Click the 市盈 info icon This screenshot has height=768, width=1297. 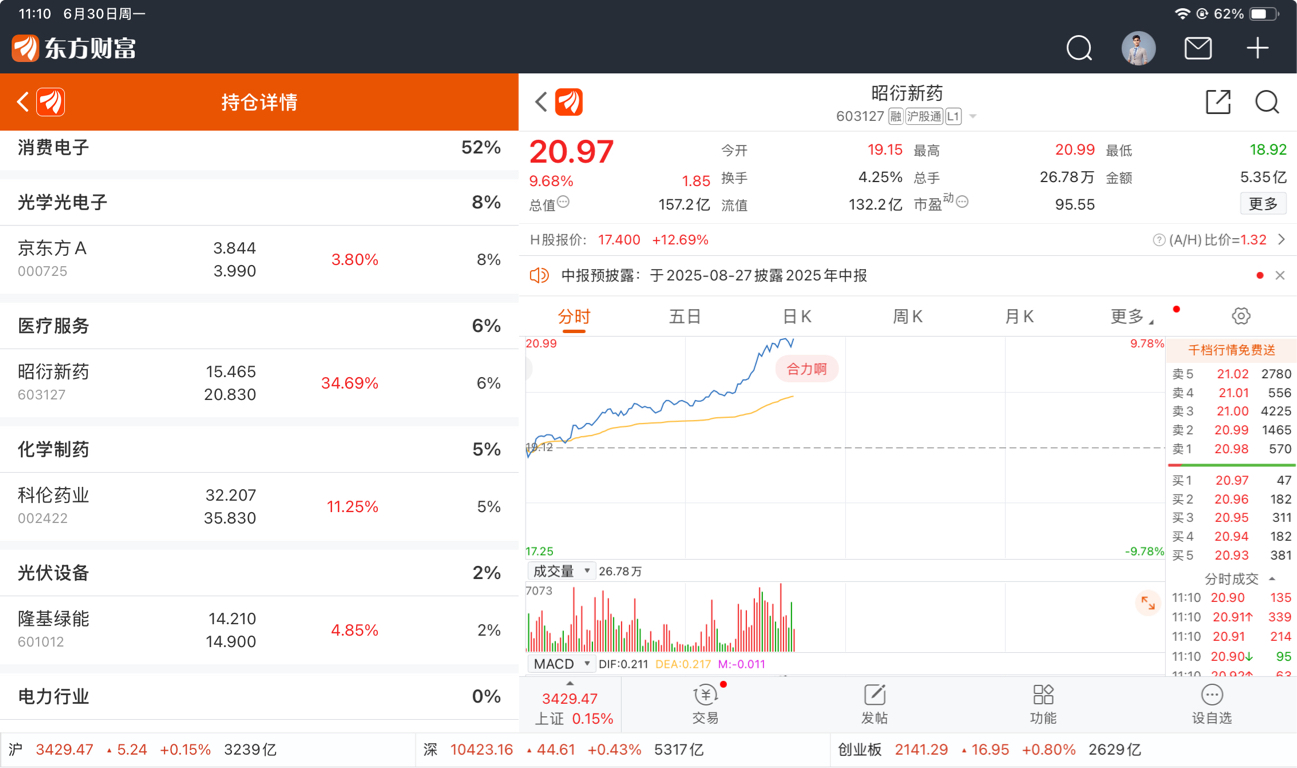click(x=962, y=202)
